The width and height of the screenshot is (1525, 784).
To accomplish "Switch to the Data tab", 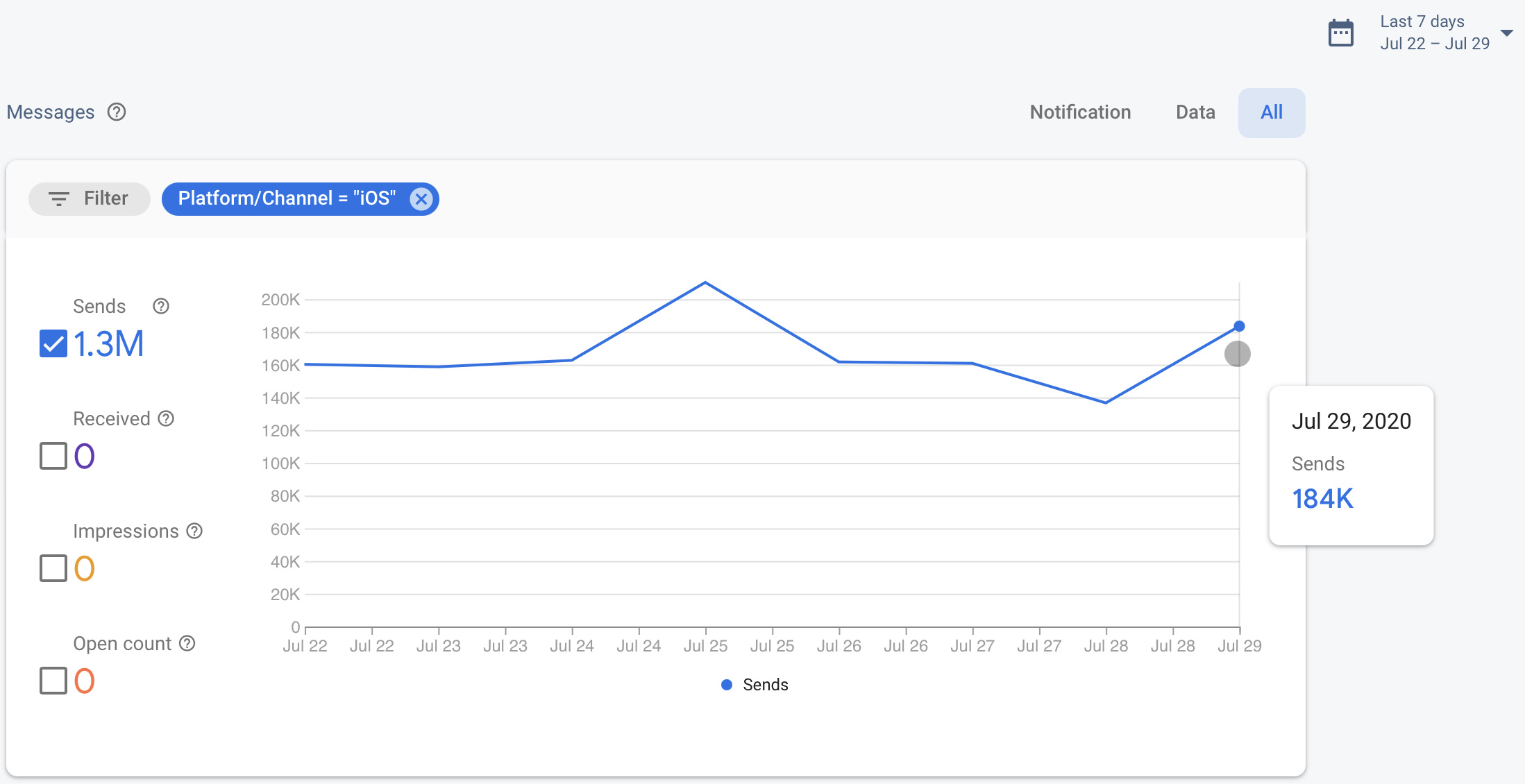I will [x=1195, y=112].
